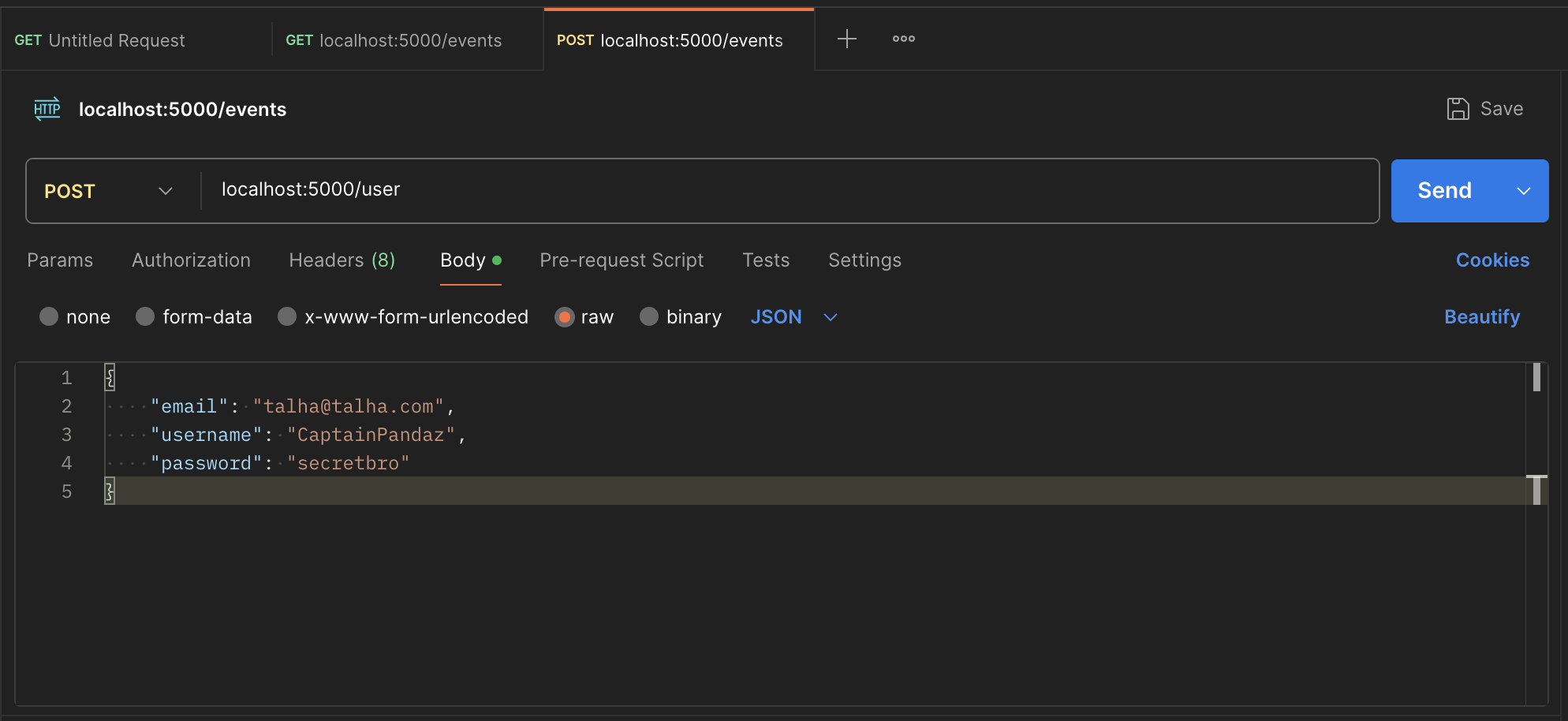This screenshot has width=1568, height=721.
Task: Click the plus icon to add new tab
Action: 846,39
